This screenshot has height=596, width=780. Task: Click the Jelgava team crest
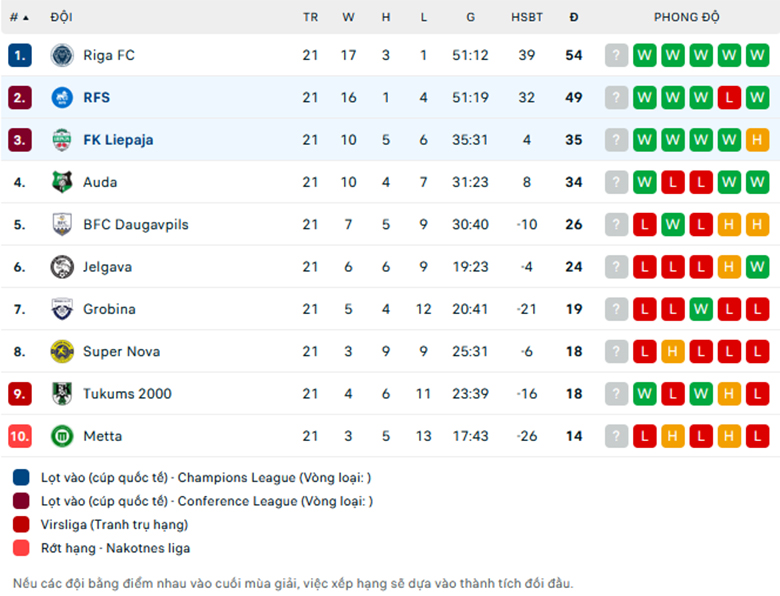tap(62, 267)
